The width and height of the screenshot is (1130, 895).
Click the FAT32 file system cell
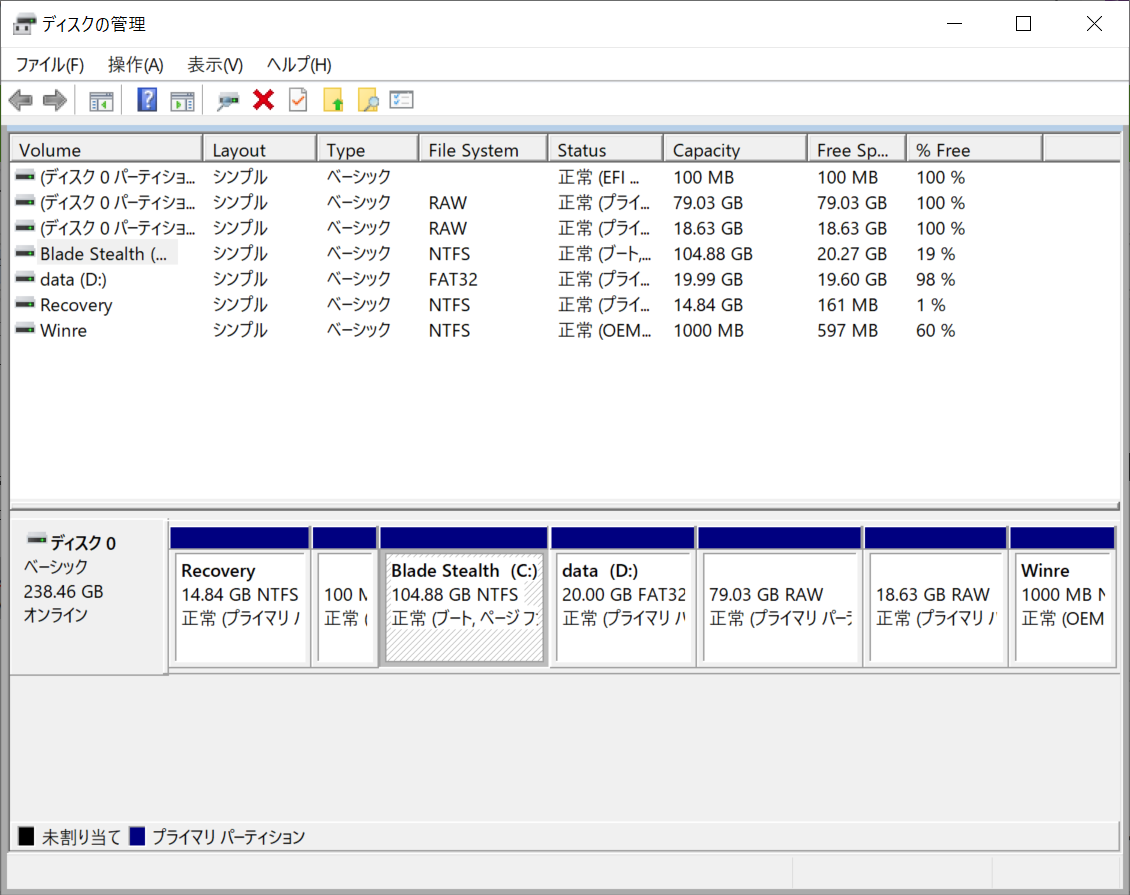(x=453, y=279)
